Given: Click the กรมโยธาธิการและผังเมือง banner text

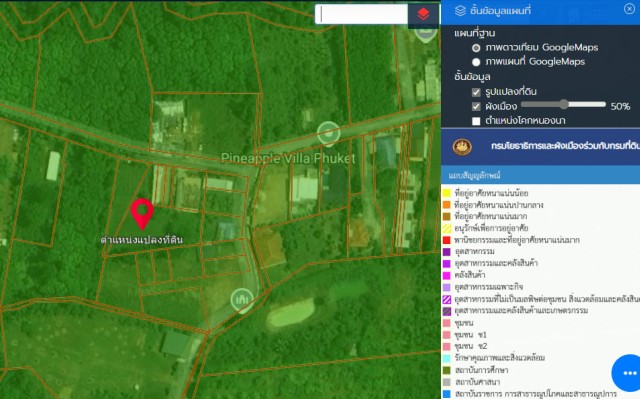Looking at the screenshot, I should pyautogui.click(x=565, y=146).
